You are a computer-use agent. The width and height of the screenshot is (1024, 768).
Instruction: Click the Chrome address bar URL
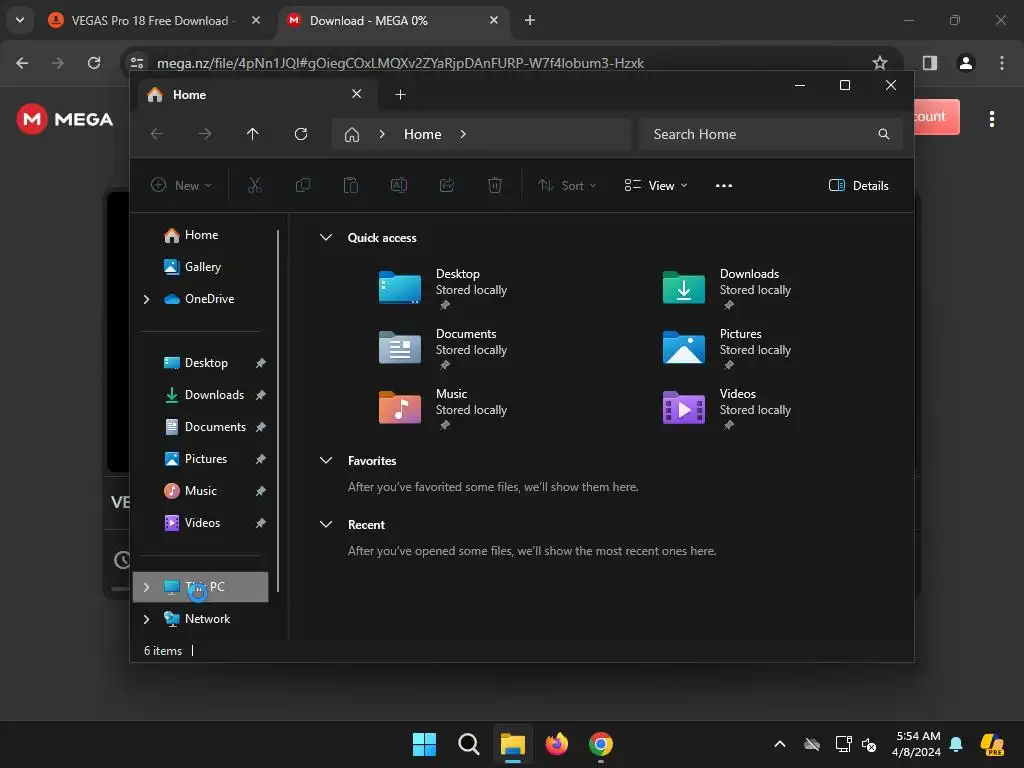pyautogui.click(x=400, y=63)
